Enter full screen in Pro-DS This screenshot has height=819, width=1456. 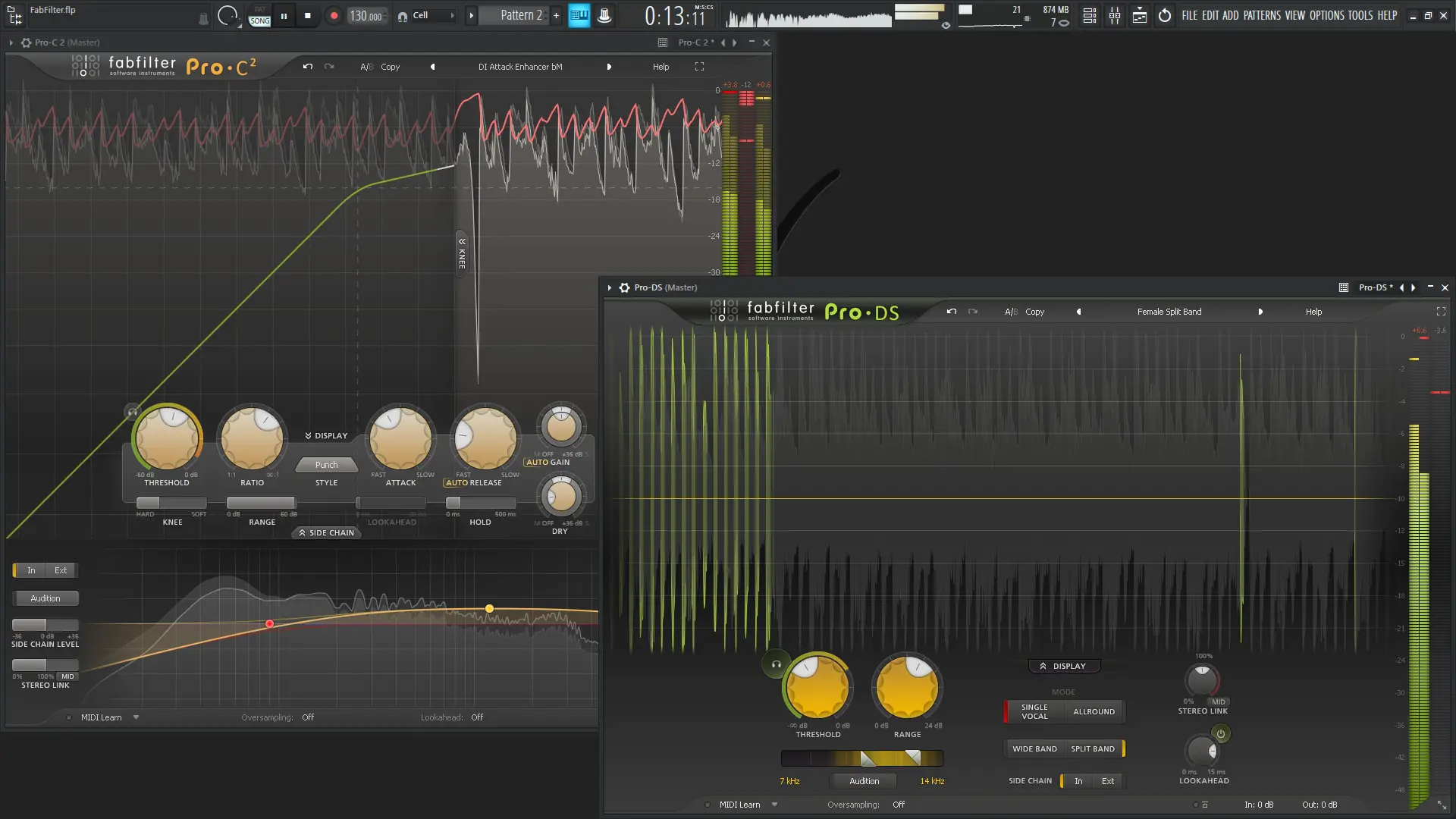(1441, 312)
